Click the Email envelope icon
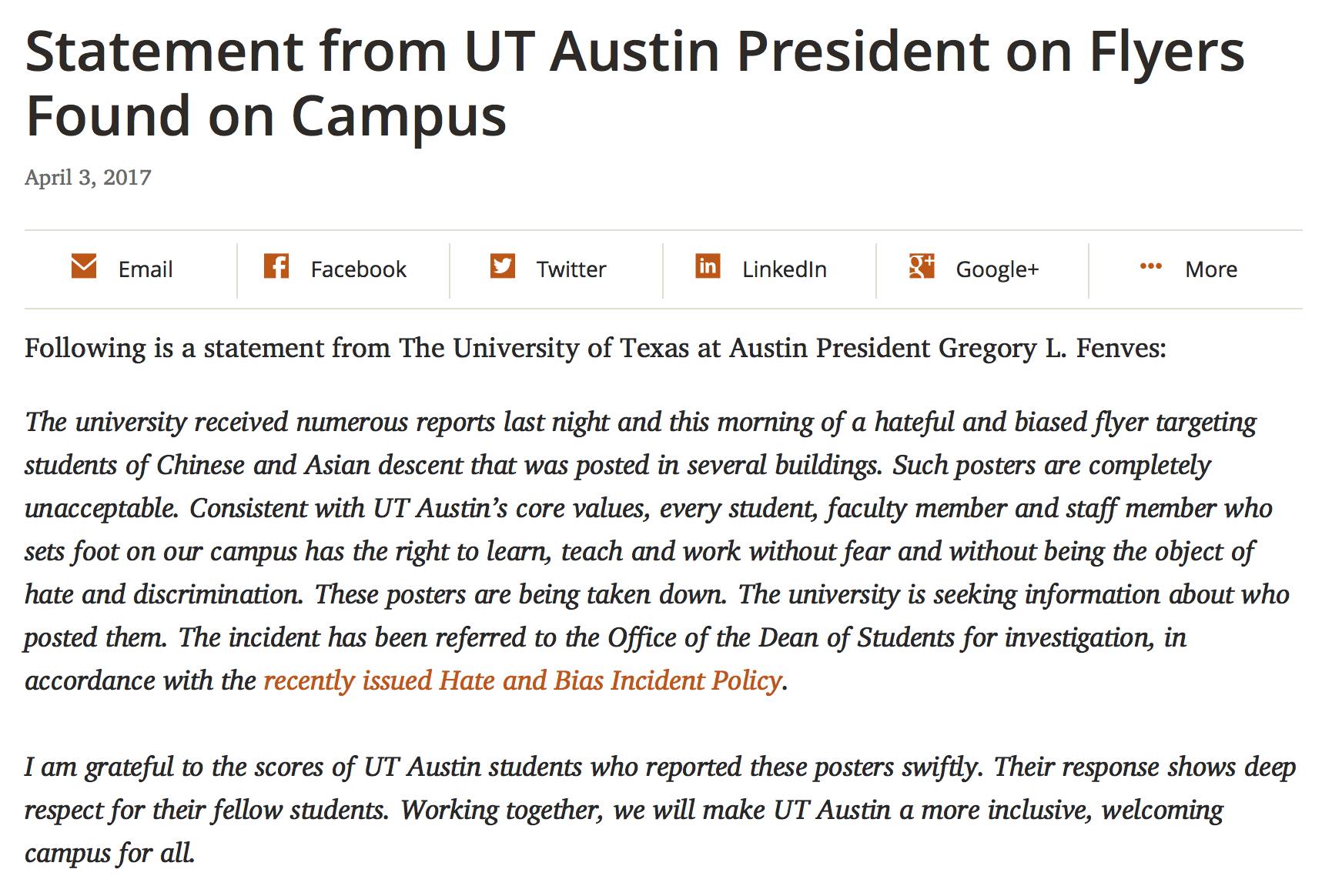The width and height of the screenshot is (1332, 896). tap(84, 266)
